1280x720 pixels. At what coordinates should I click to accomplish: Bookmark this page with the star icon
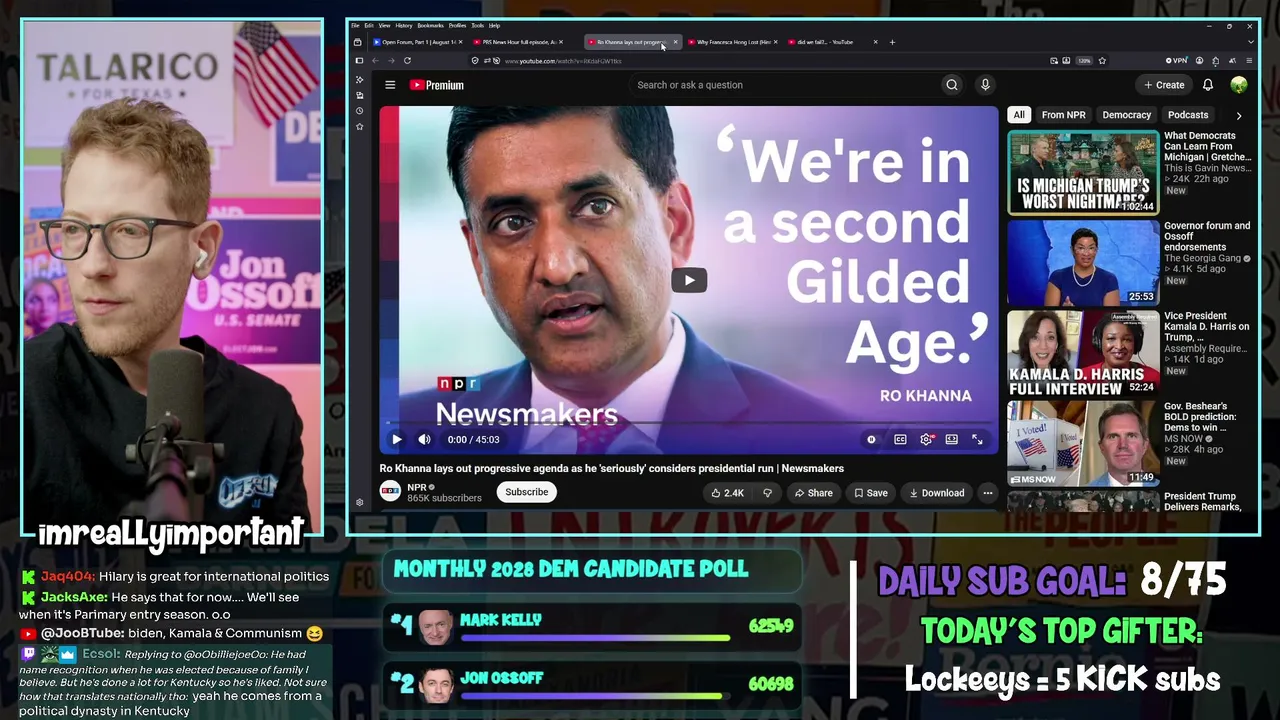(x=1102, y=61)
